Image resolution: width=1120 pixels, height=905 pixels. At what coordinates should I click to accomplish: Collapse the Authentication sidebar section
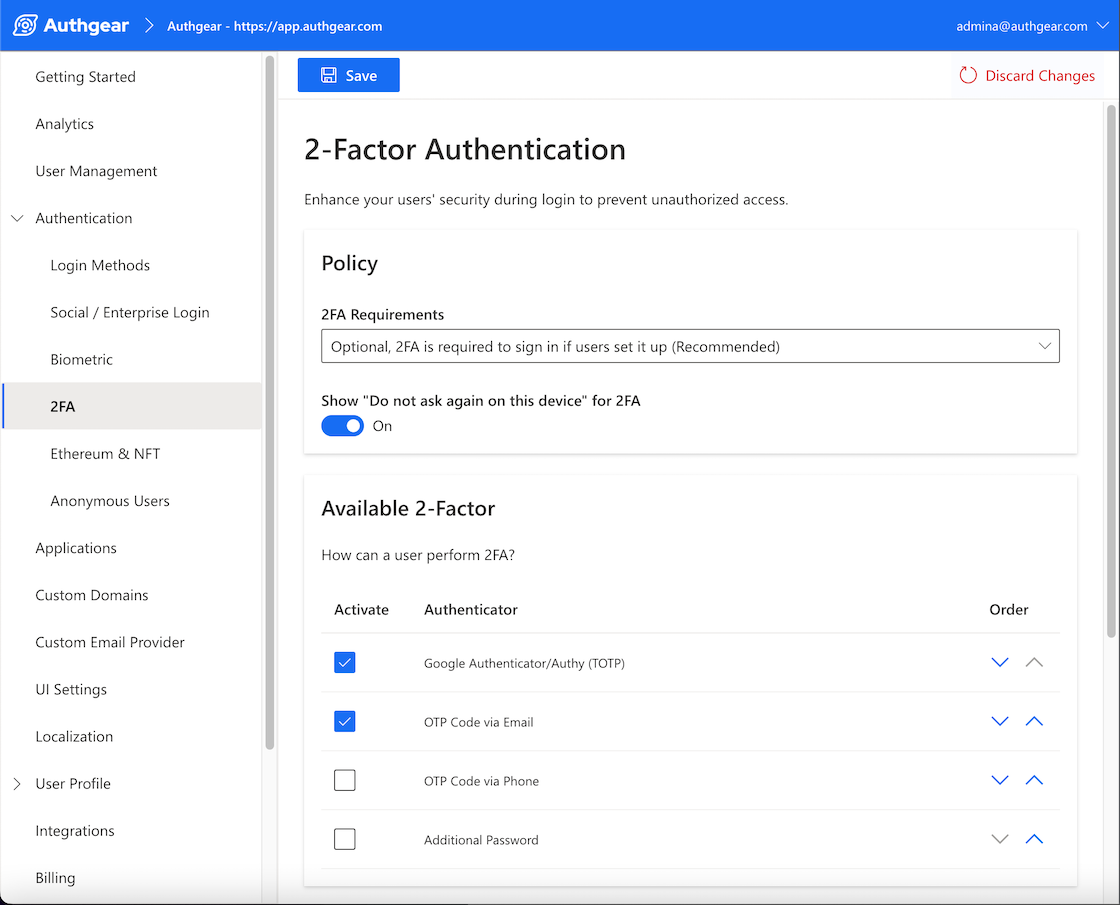click(x=17, y=218)
